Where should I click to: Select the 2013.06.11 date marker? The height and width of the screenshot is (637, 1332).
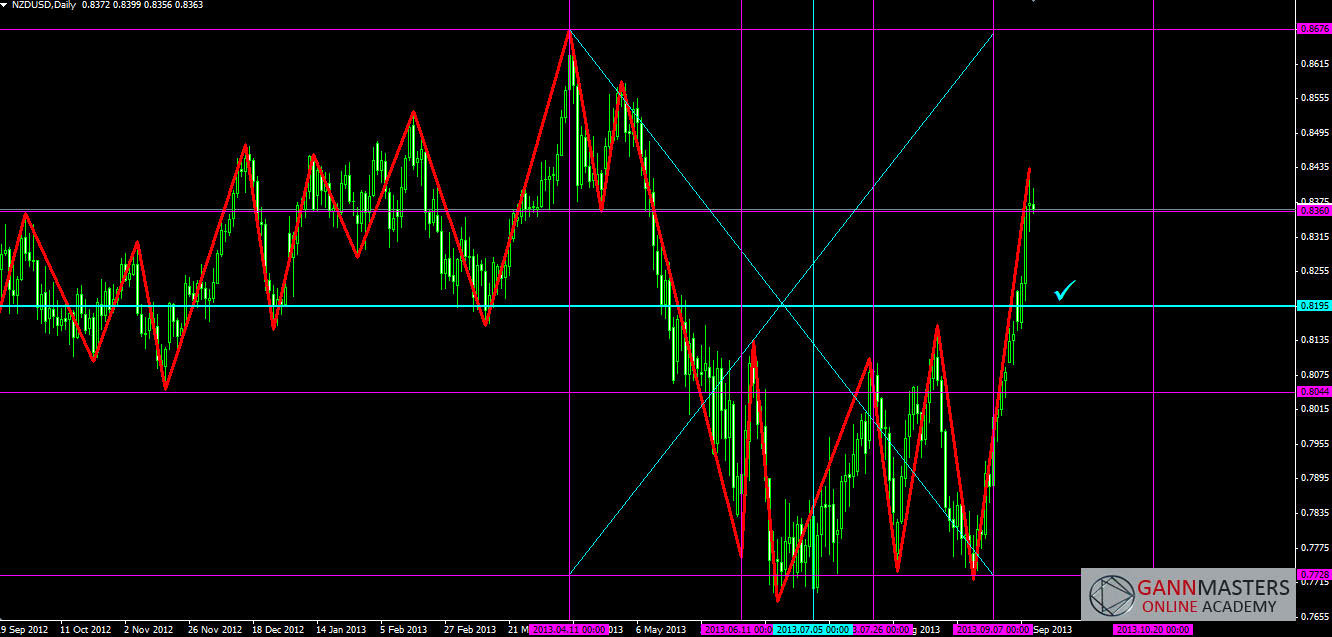[x=736, y=630]
